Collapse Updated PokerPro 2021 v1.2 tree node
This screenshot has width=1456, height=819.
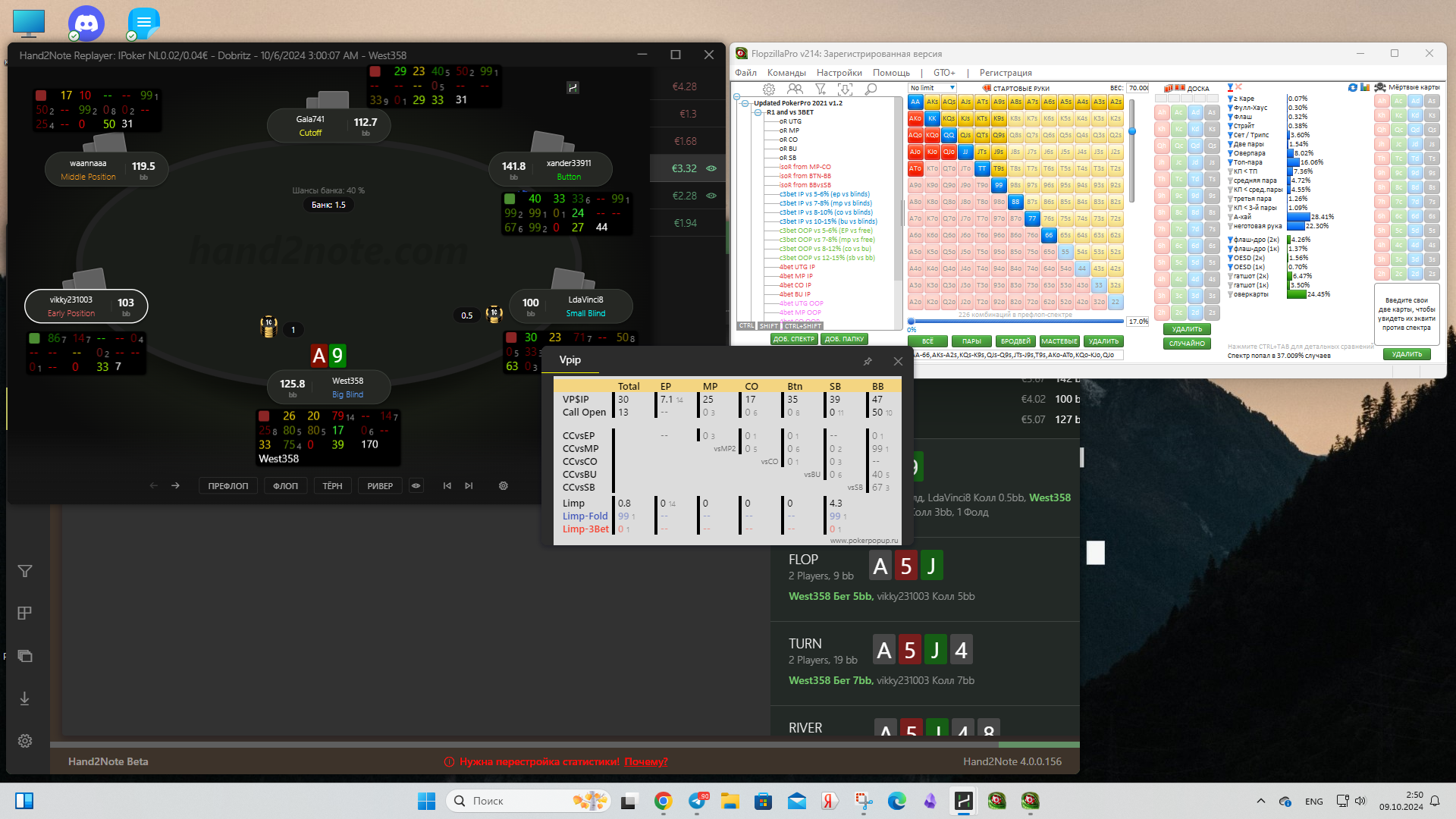tap(745, 103)
